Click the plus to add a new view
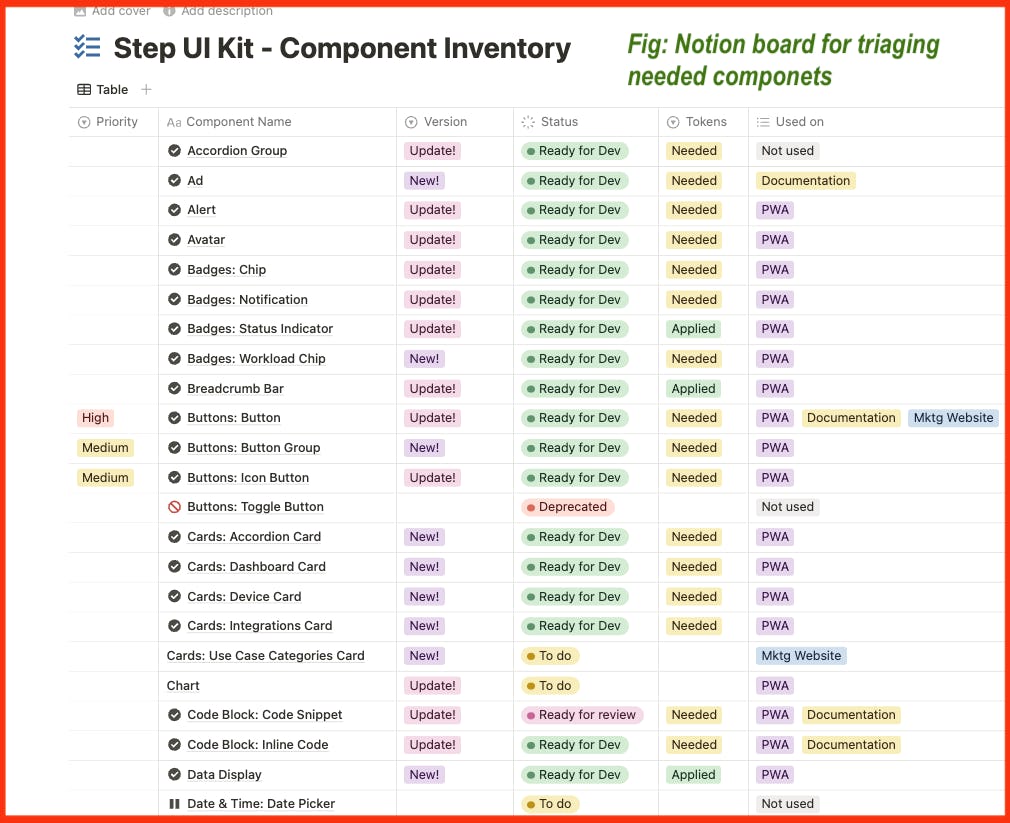The width and height of the screenshot is (1010, 823). coord(146,89)
